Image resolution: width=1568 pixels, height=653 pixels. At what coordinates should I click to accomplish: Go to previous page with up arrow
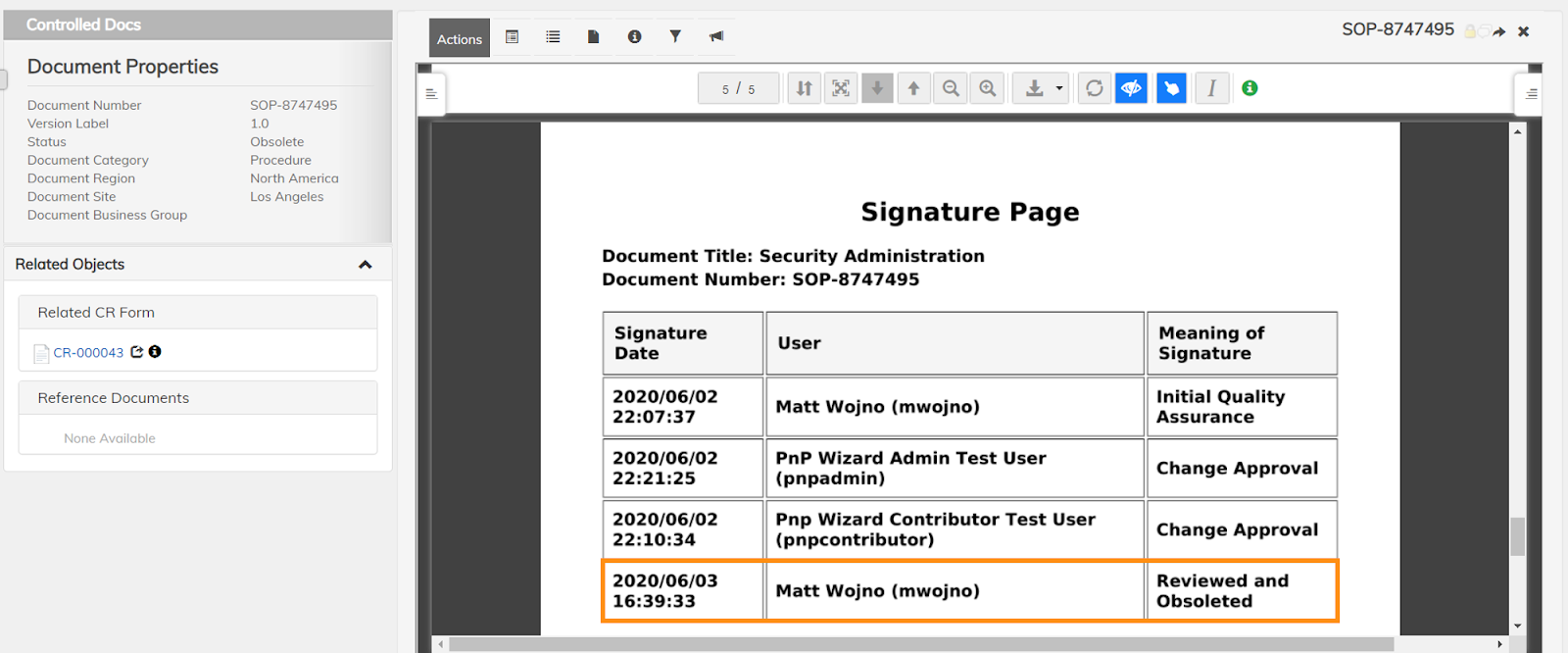913,88
